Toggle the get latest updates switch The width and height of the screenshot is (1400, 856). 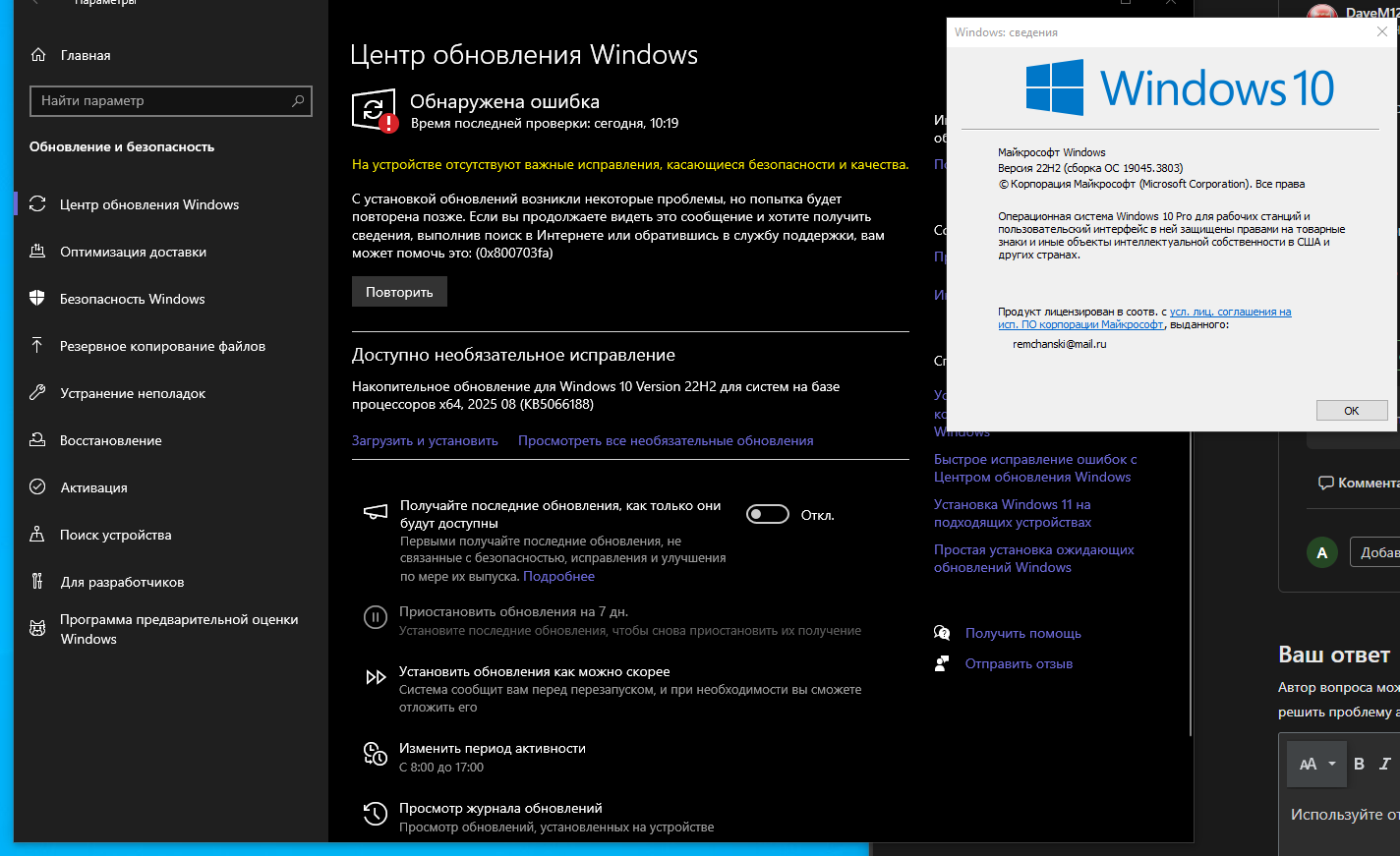click(x=768, y=514)
